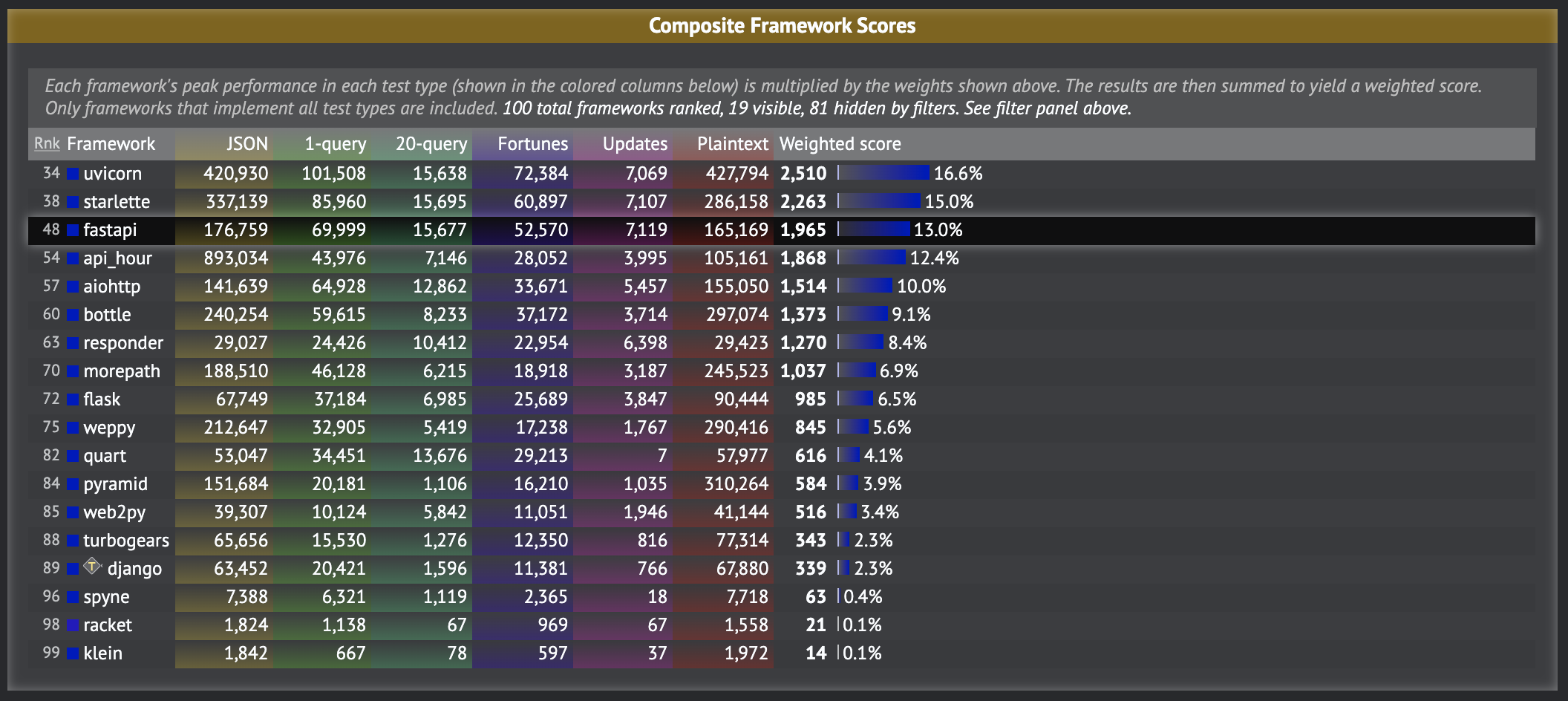The image size is (1568, 701).
Task: Click the blue square icon beside weppy
Action: click(x=73, y=428)
